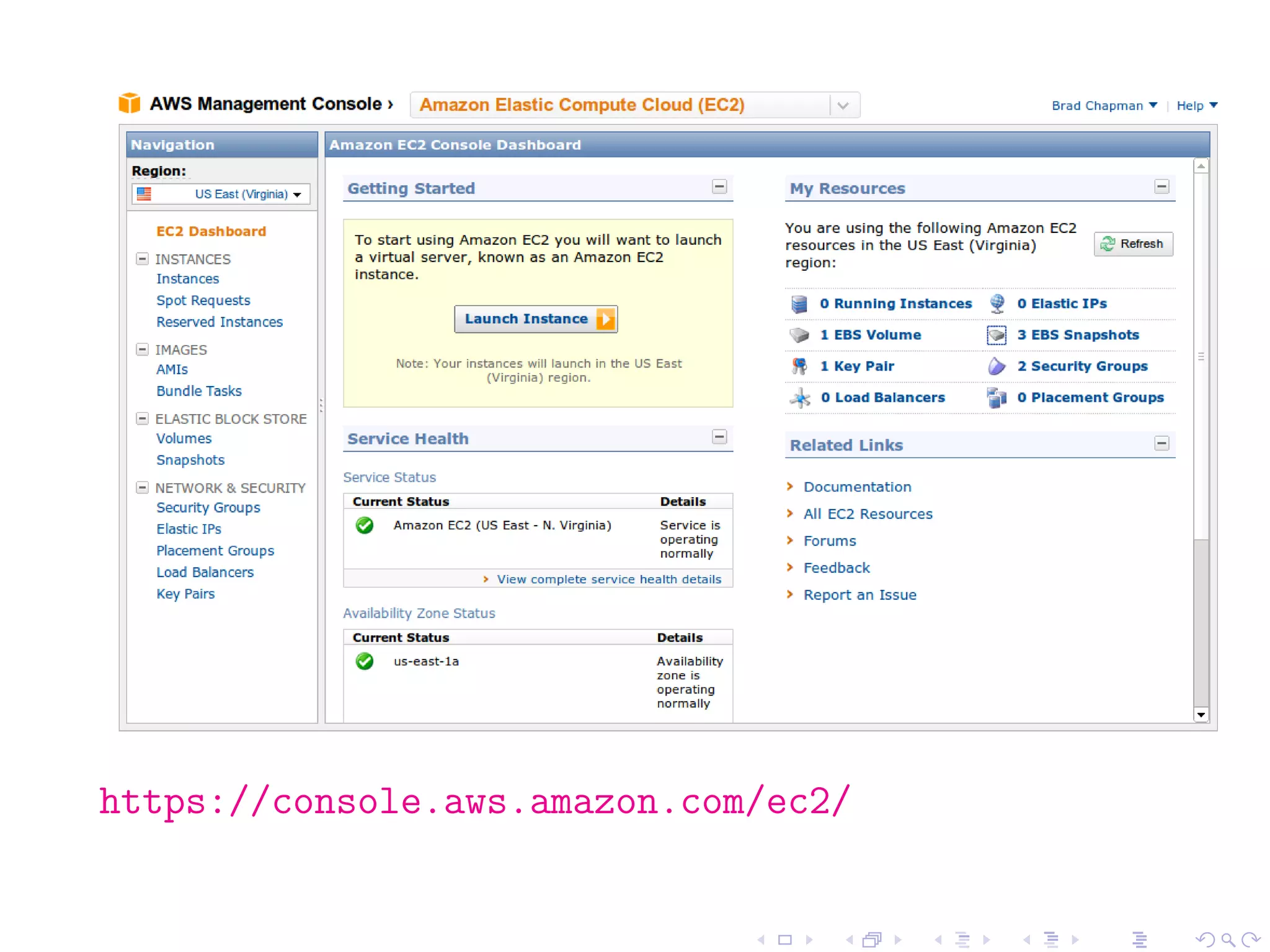Click the dashboard scrollbar down arrow
This screenshot has width=1270, height=952.
(1201, 715)
